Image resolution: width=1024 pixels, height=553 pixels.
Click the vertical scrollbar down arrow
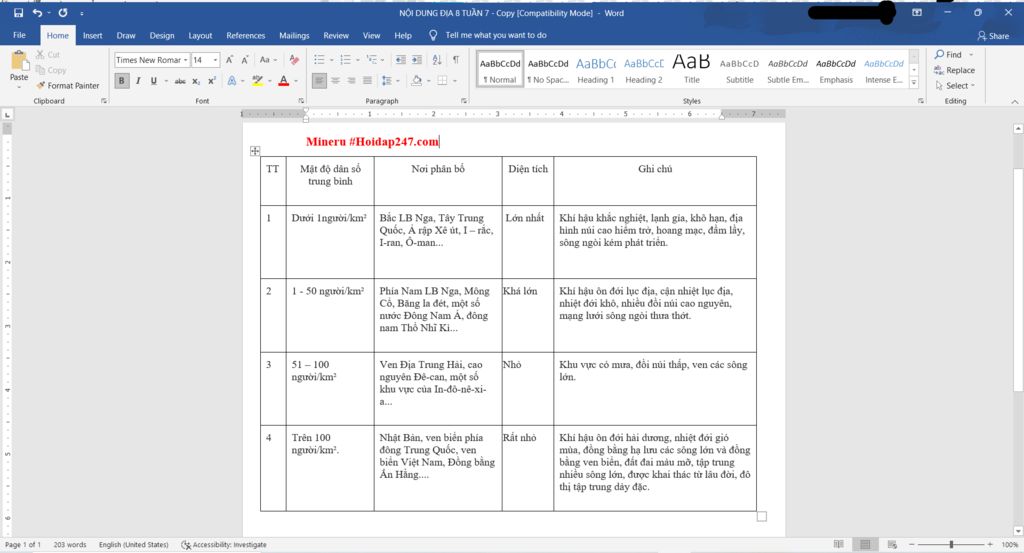click(1017, 531)
